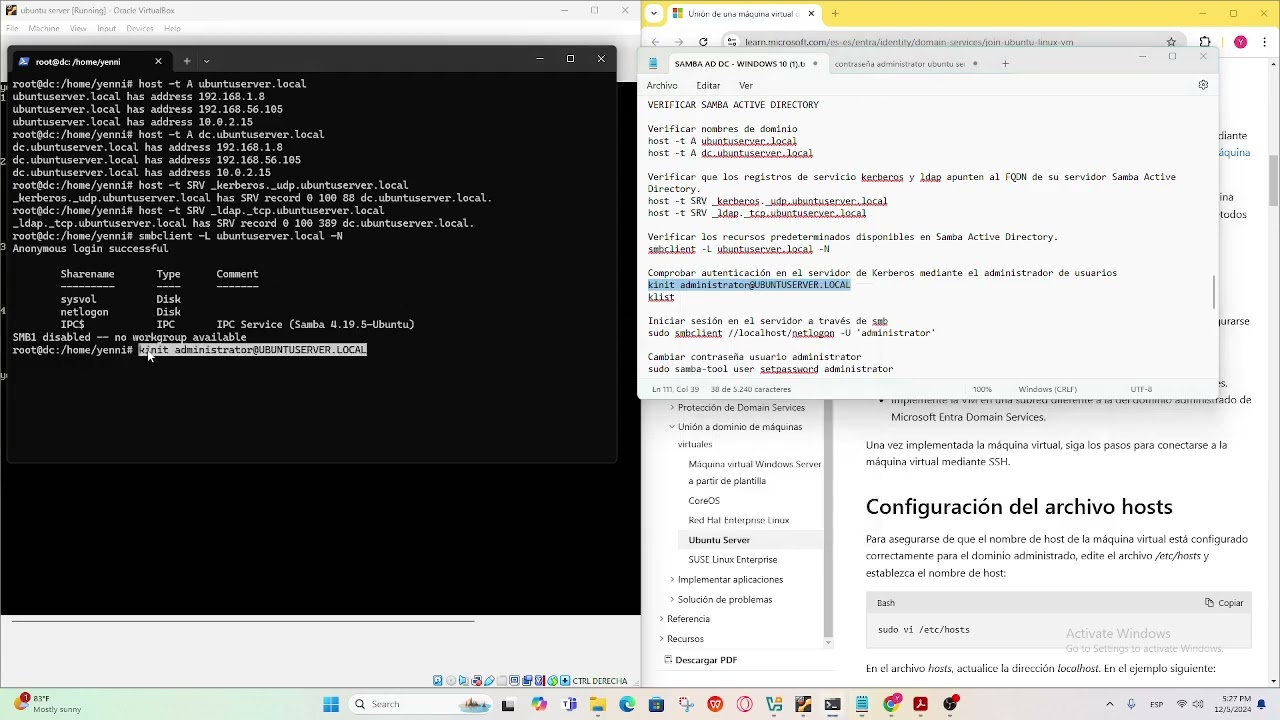Click the microphone tray icon
Screen dimensions: 1280x720
click(1131, 704)
